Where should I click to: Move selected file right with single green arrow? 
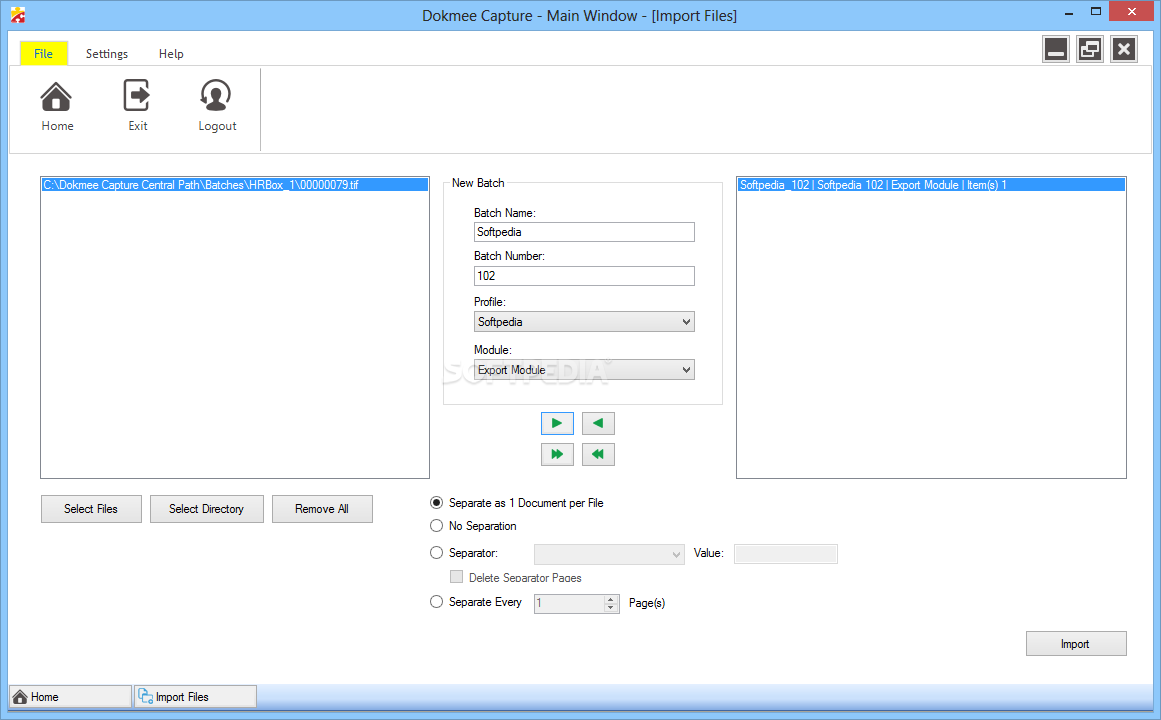pos(557,424)
